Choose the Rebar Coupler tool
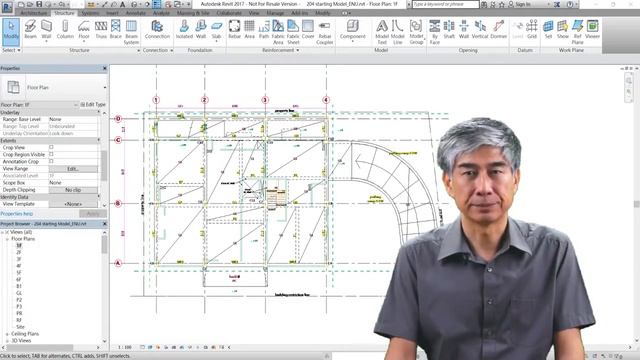The height and width of the screenshot is (360, 640). pos(324,32)
